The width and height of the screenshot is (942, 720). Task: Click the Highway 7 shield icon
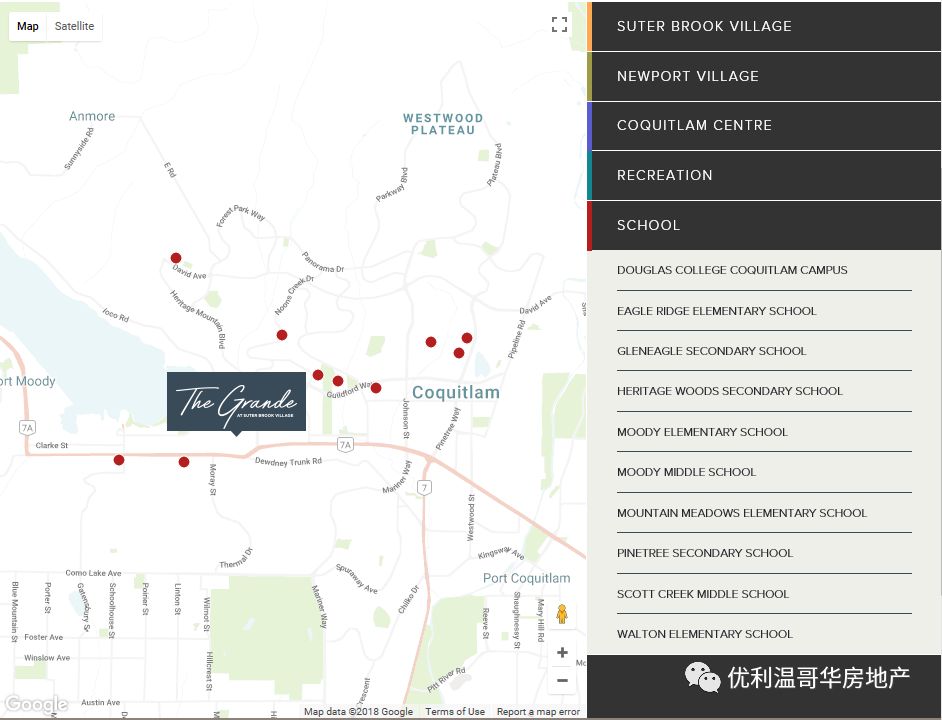(424, 487)
